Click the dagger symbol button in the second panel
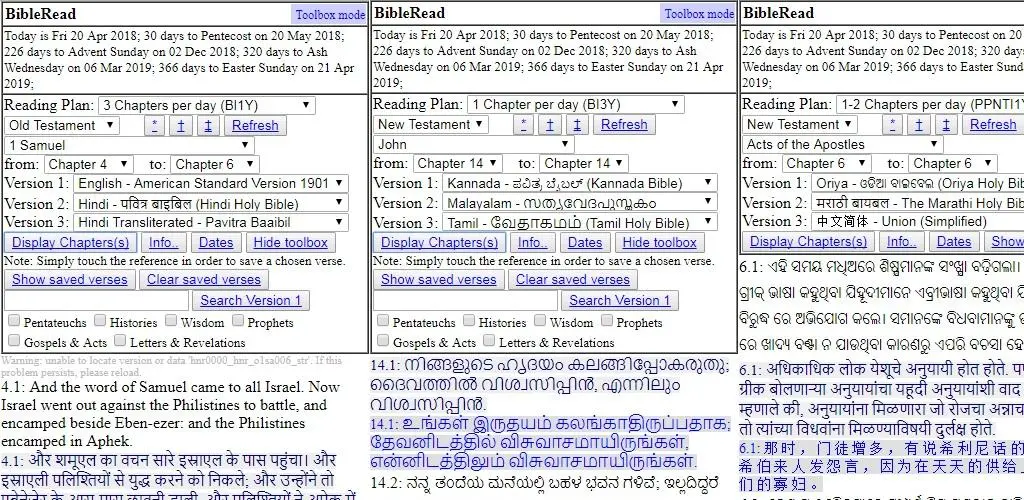This screenshot has width=1024, height=500. point(550,124)
